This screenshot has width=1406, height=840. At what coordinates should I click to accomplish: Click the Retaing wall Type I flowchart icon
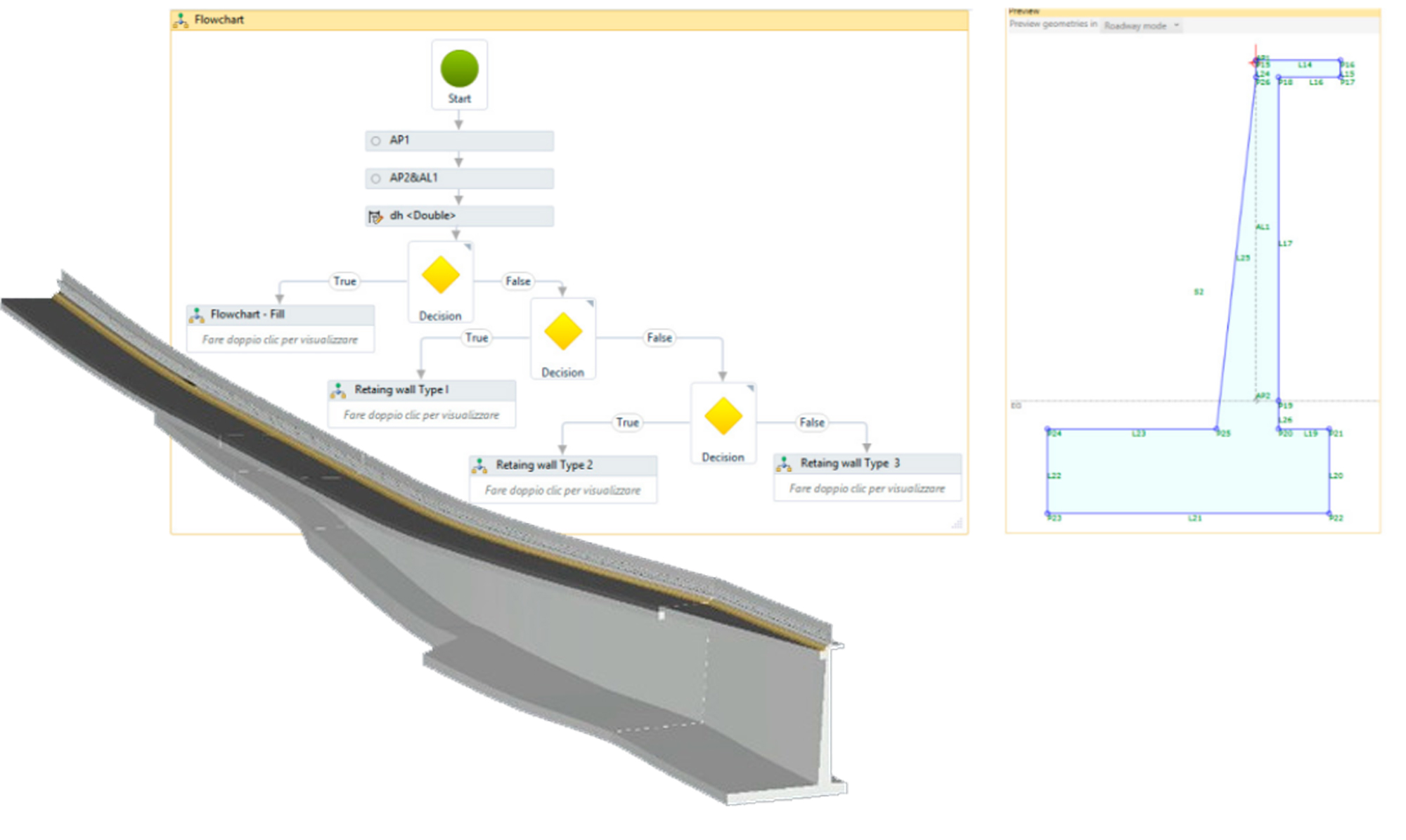tap(338, 391)
